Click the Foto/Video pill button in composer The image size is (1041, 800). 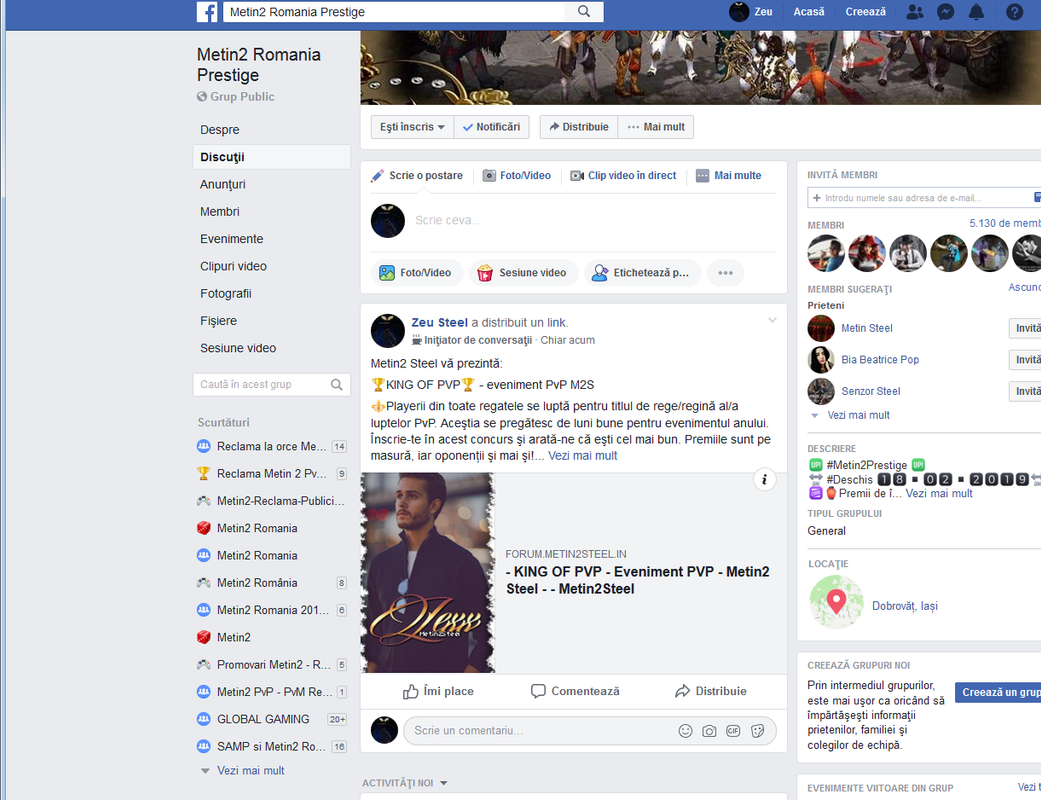tap(416, 273)
